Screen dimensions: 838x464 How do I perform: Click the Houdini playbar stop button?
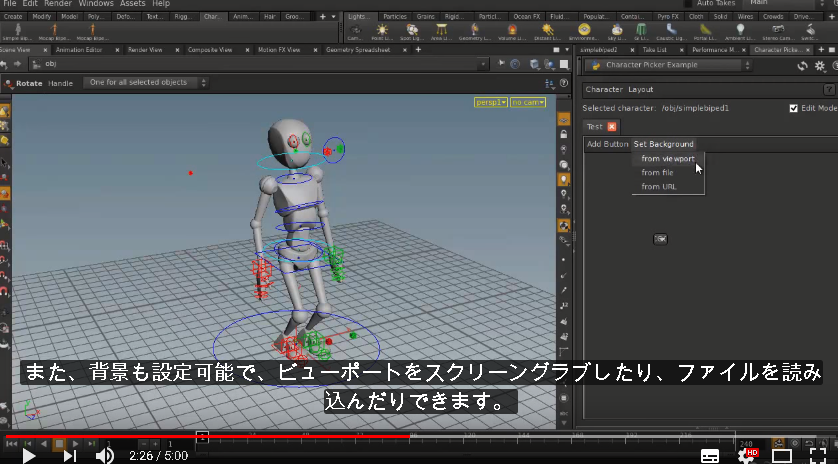pyautogui.click(x=59, y=443)
